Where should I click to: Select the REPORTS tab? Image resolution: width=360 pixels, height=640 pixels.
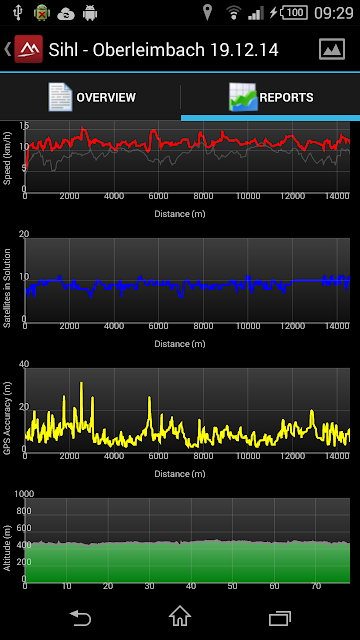(x=270, y=98)
